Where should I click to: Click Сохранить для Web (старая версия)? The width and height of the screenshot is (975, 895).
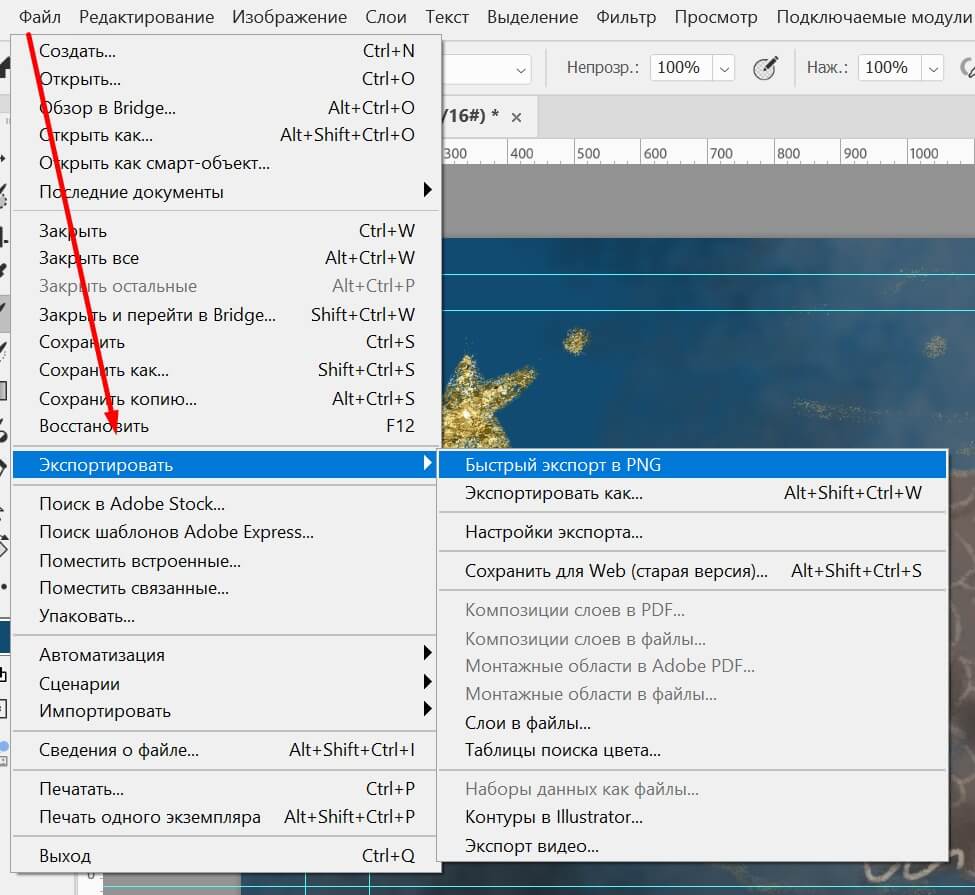(x=616, y=571)
